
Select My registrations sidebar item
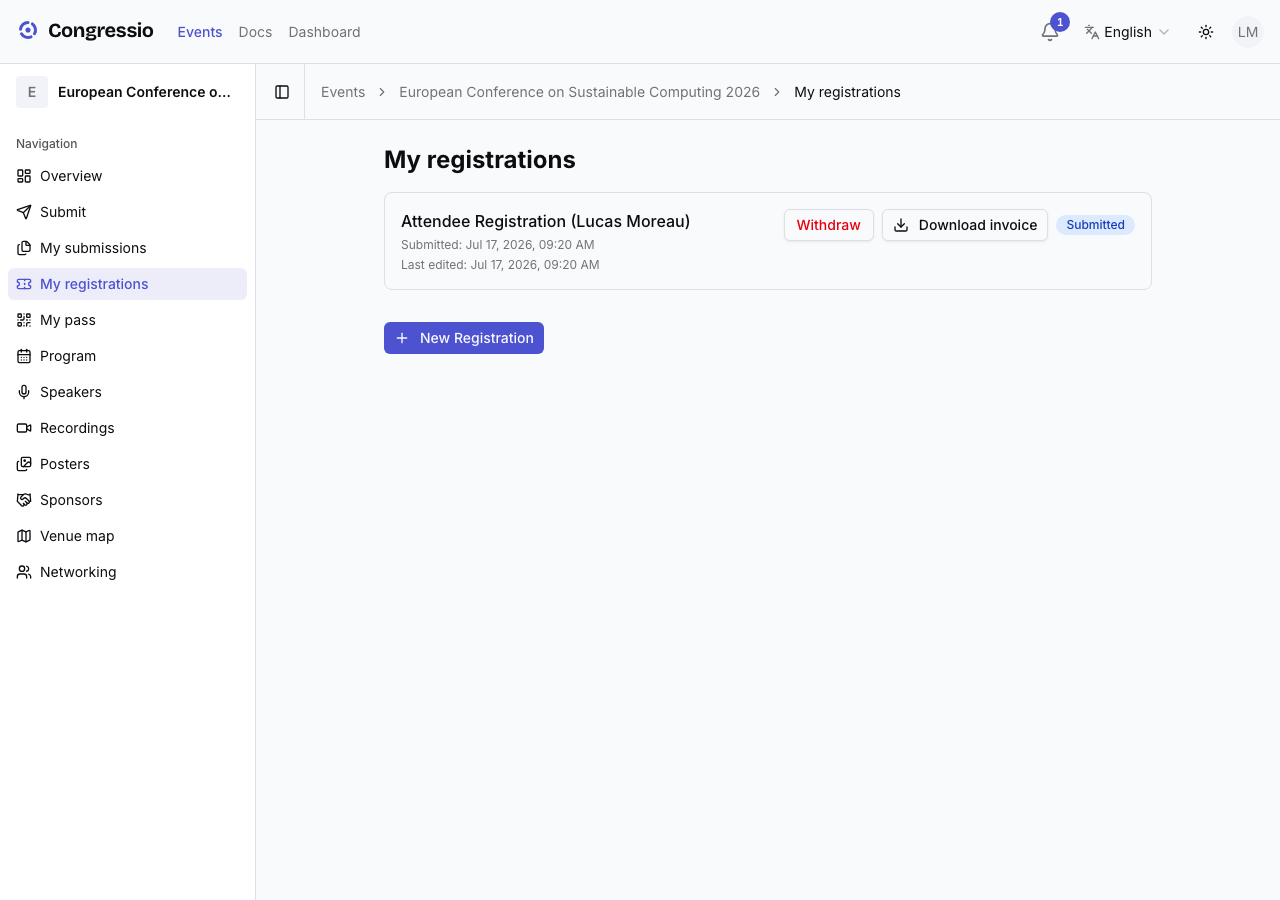127,284
